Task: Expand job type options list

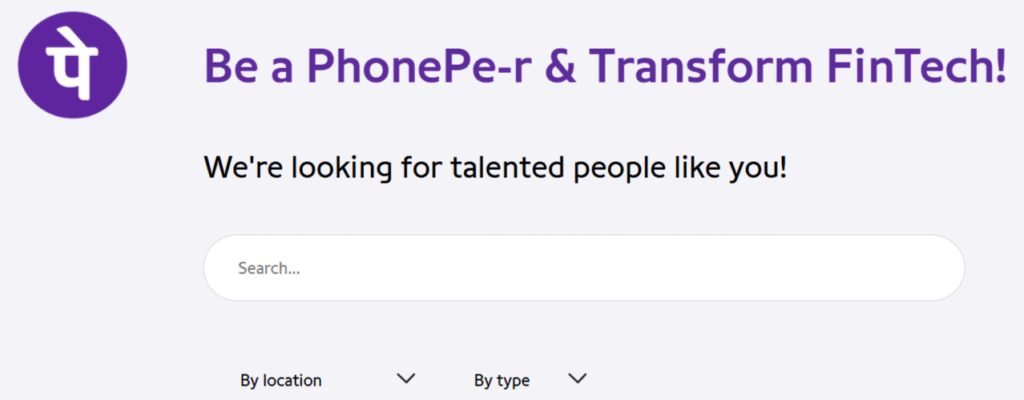Action: pyautogui.click(x=530, y=379)
